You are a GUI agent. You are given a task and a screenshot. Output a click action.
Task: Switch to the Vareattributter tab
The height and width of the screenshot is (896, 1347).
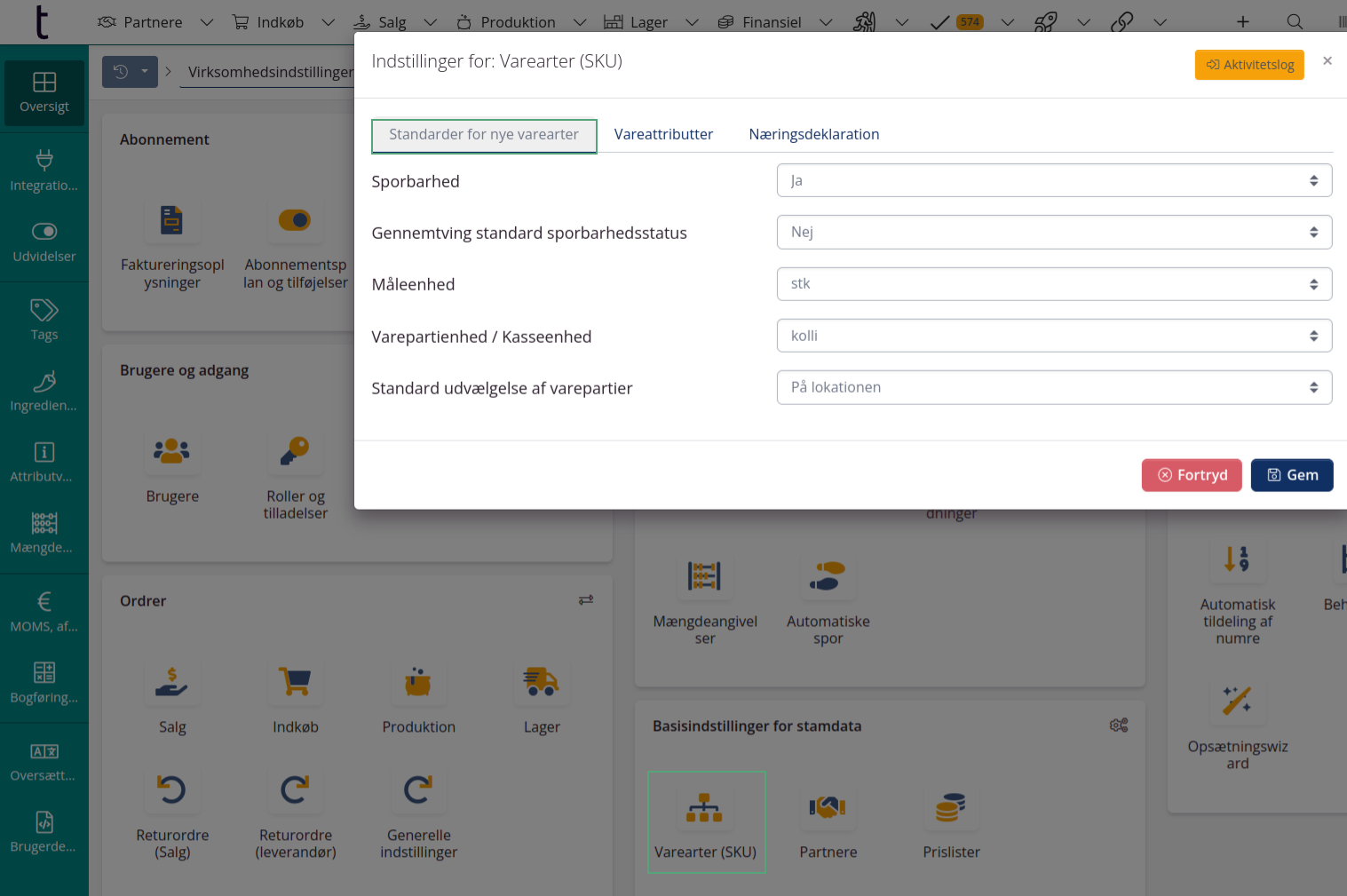[663, 134]
